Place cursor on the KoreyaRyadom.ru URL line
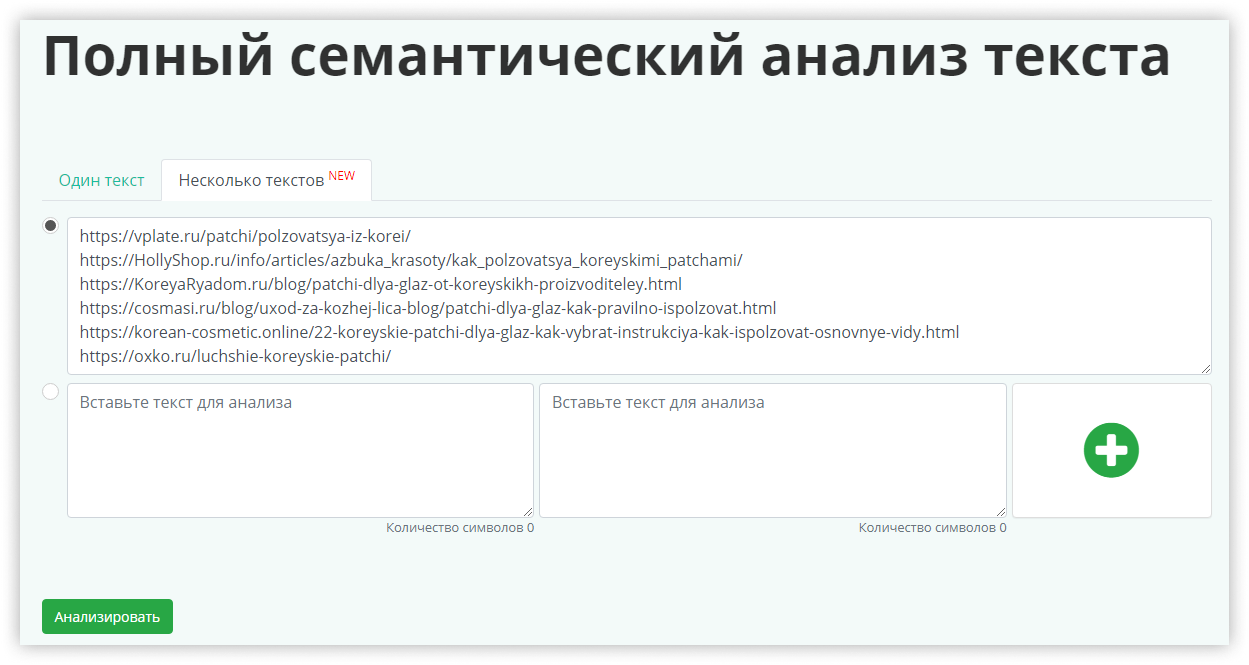This screenshot has width=1249, height=665. (380, 284)
